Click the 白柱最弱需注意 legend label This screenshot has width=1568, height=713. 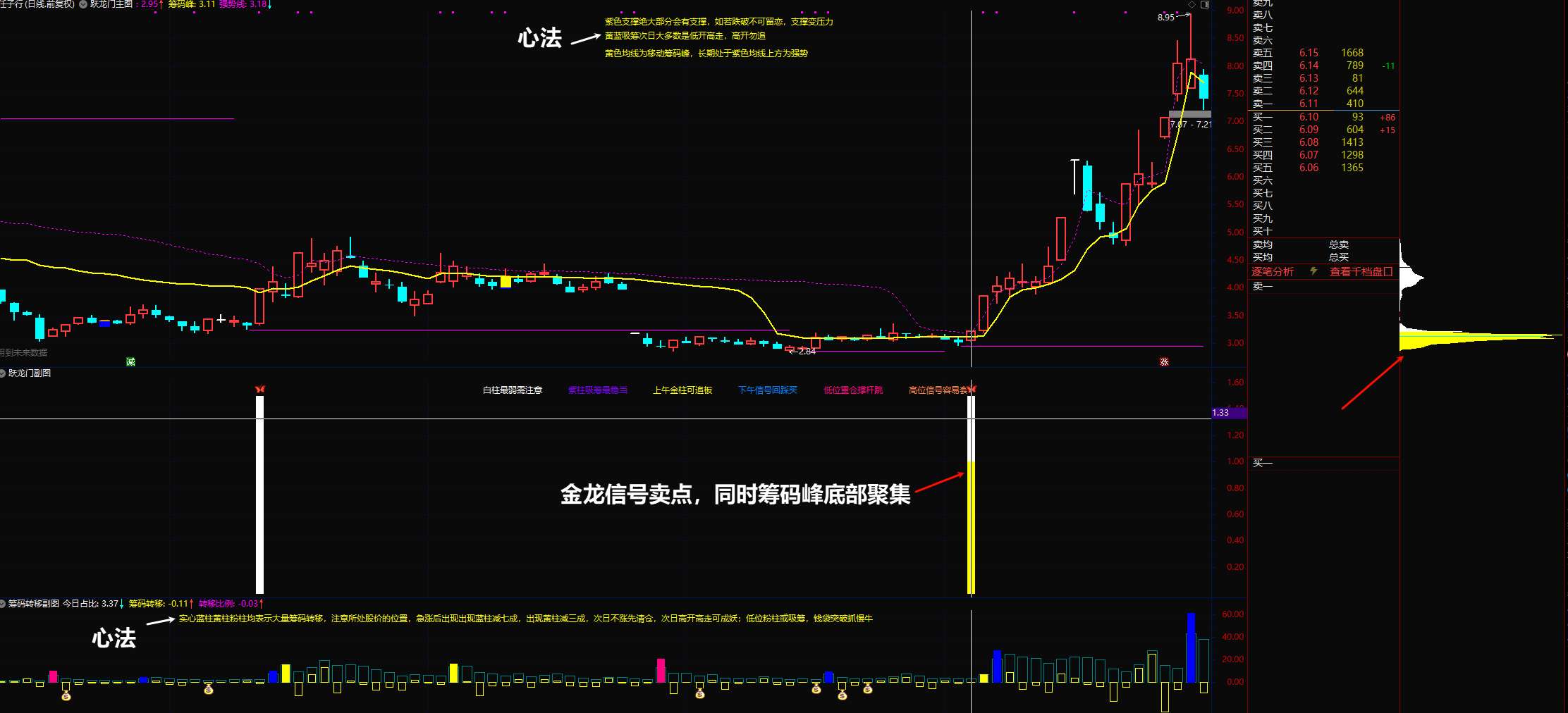coord(513,390)
